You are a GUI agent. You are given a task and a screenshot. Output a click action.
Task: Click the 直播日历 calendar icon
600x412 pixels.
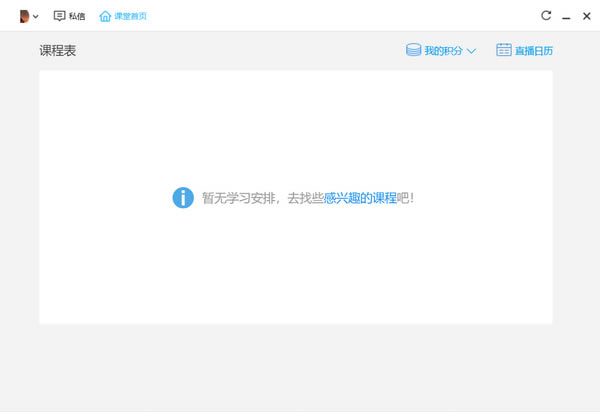point(504,50)
